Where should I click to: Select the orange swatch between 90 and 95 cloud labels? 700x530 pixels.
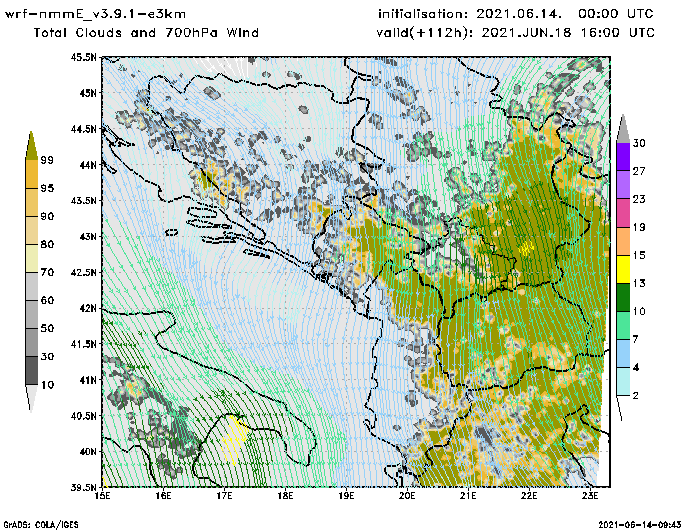(32, 202)
